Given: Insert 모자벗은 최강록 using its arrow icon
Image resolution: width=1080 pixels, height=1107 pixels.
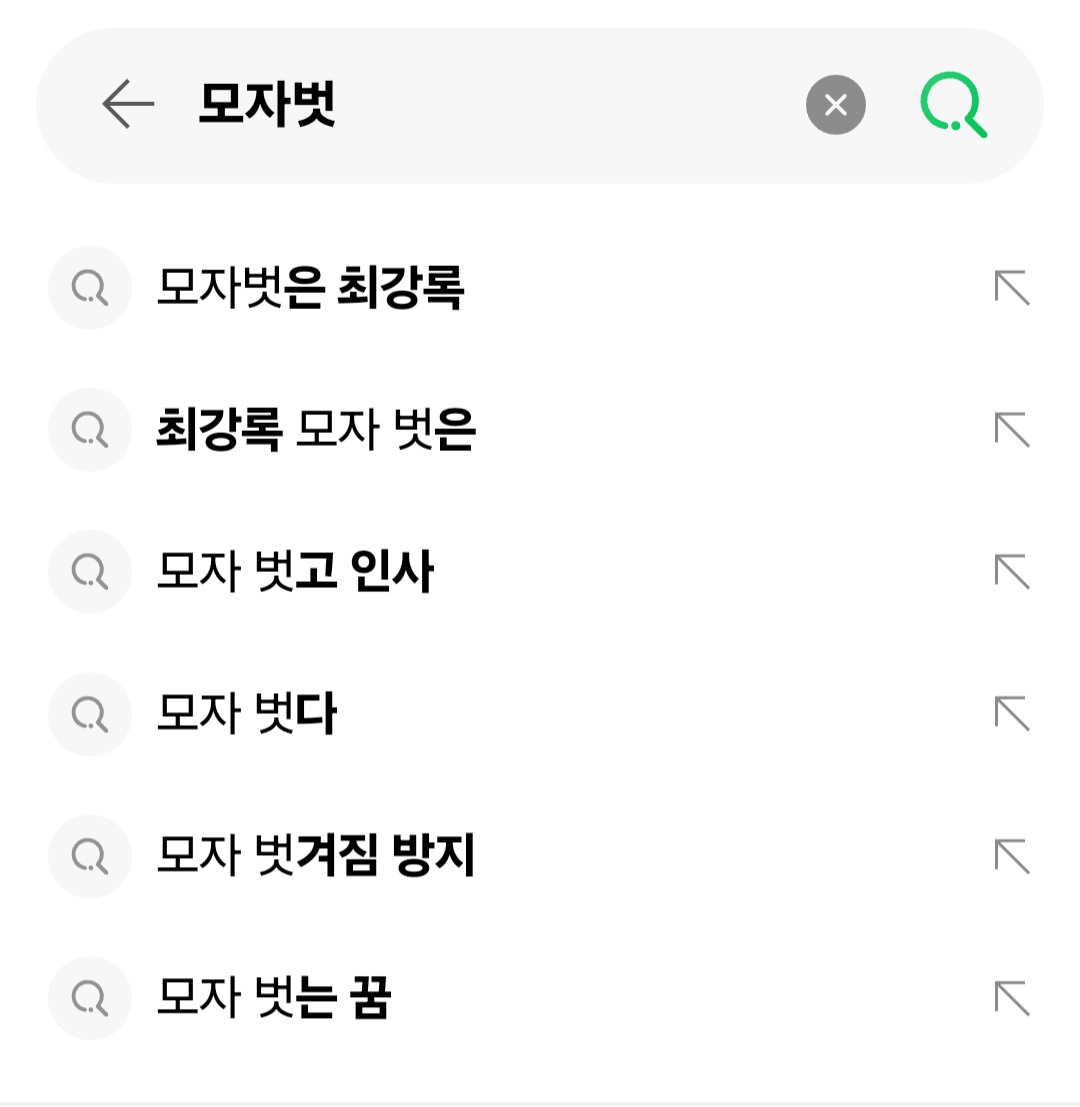Looking at the screenshot, I should 1012,288.
